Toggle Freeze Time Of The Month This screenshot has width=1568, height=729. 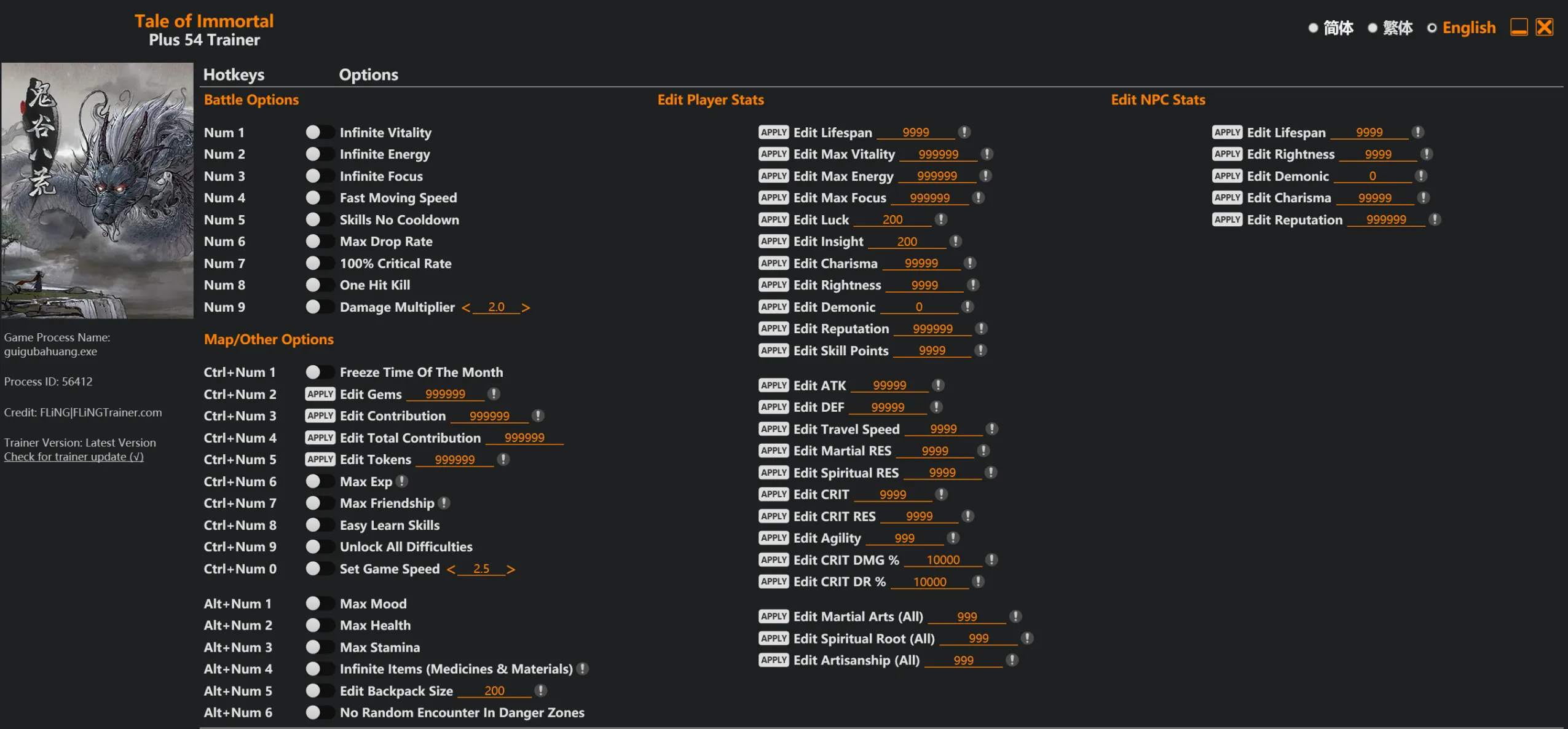point(318,372)
